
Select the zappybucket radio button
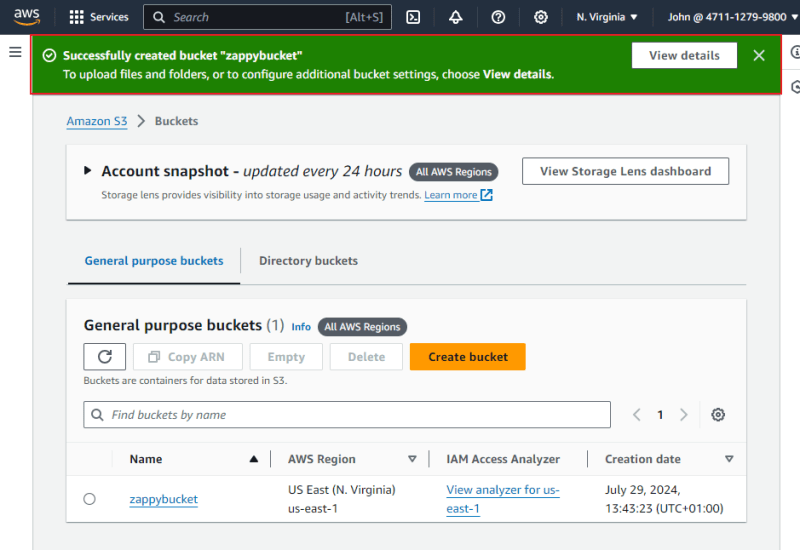pos(89,499)
